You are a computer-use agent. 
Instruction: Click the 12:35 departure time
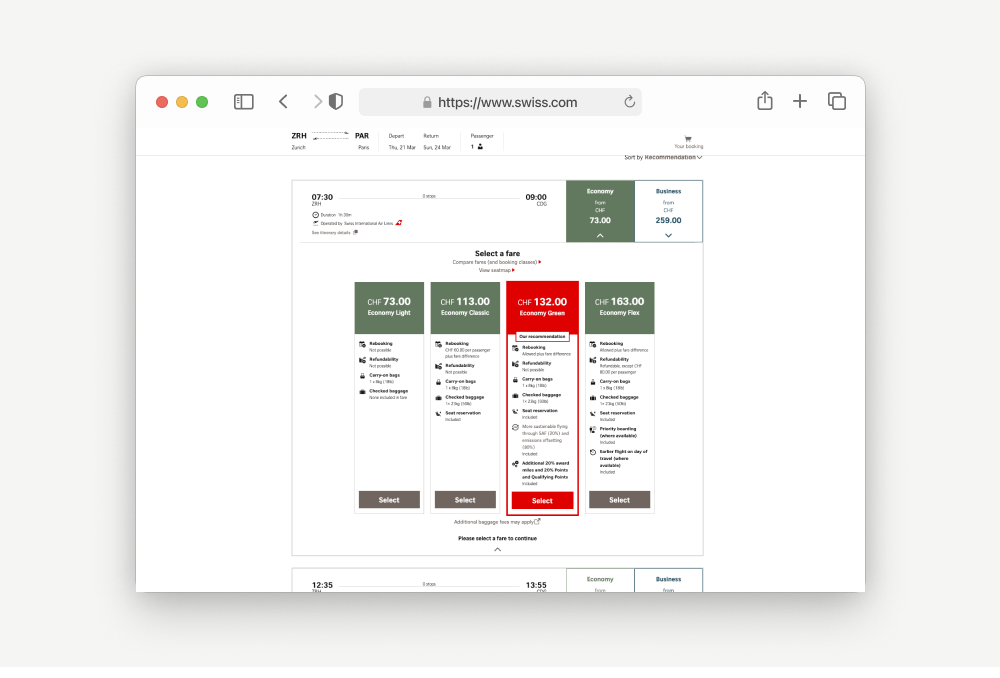322,585
